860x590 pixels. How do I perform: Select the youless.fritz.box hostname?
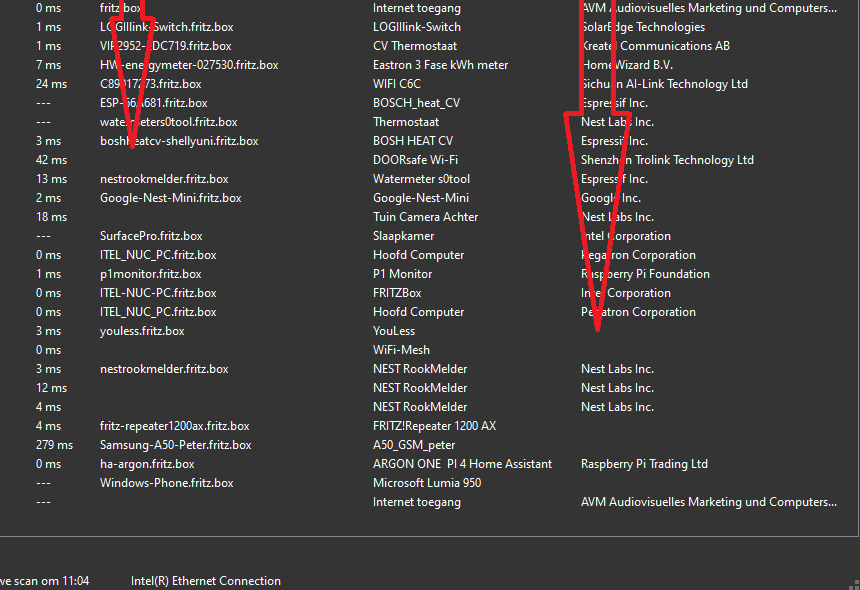[142, 331]
